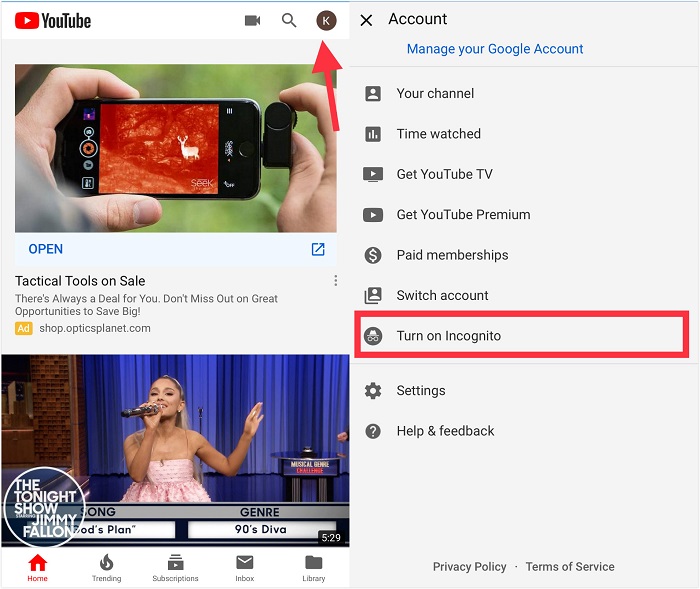
Task: Turn on Incognito mode
Action: 521,335
